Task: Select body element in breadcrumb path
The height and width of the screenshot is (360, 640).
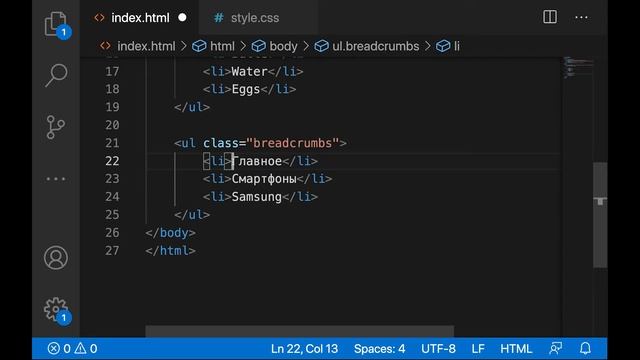Action: pos(283,46)
